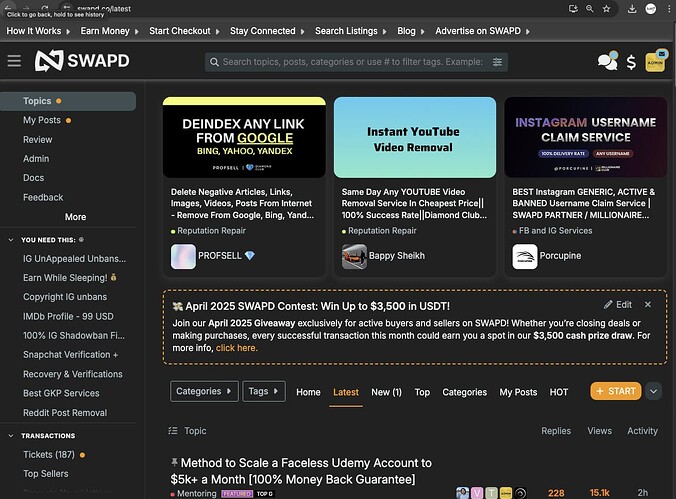676x499 pixels.
Task: Open the chat bubbles icon
Action: point(607,62)
